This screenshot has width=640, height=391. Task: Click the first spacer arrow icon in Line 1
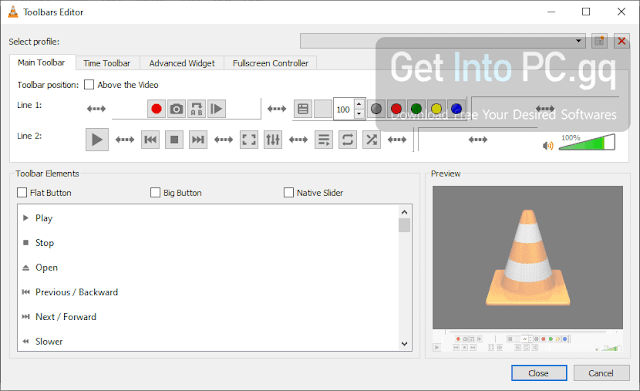coord(96,109)
